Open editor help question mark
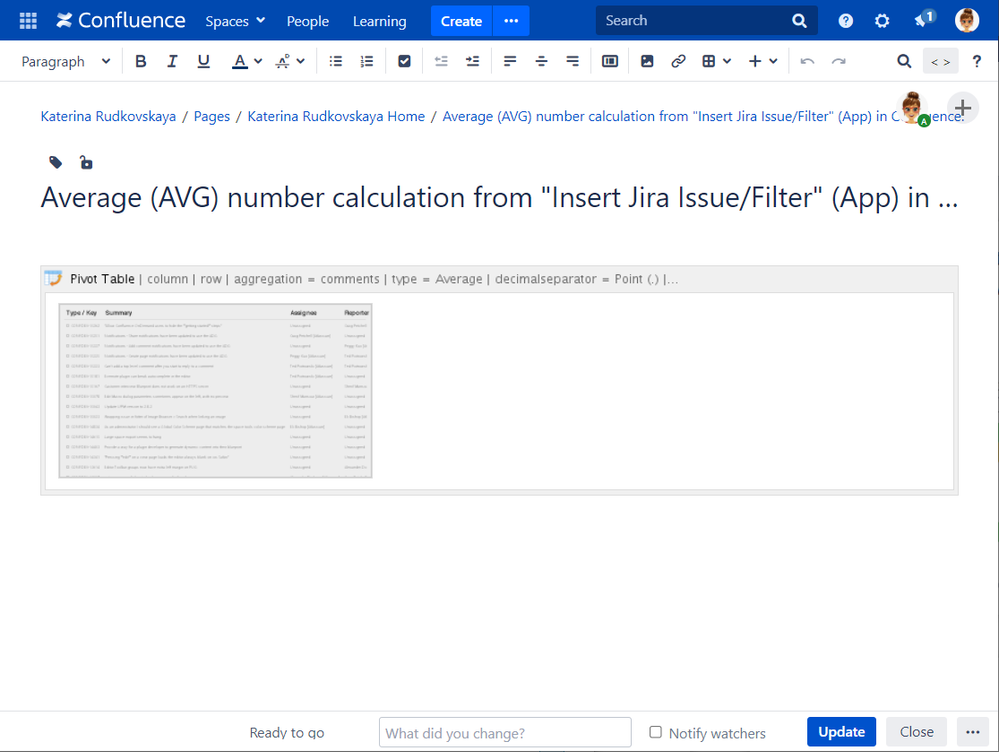Viewport: 999px width, 752px height. 977,61
